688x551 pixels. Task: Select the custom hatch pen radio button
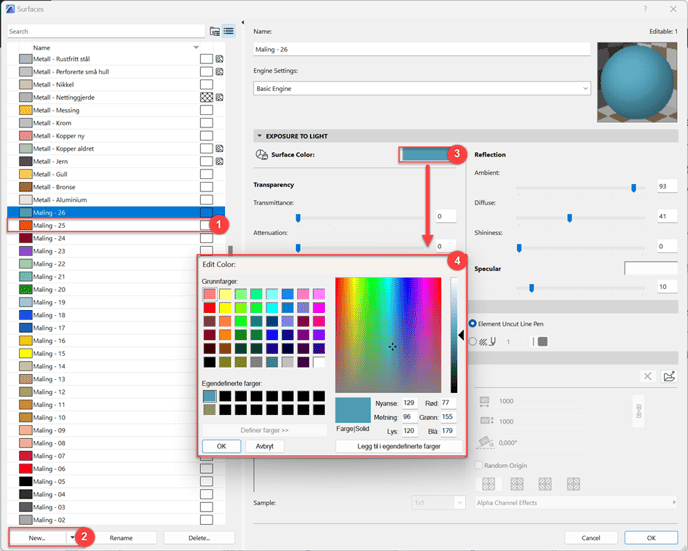pyautogui.click(x=473, y=341)
